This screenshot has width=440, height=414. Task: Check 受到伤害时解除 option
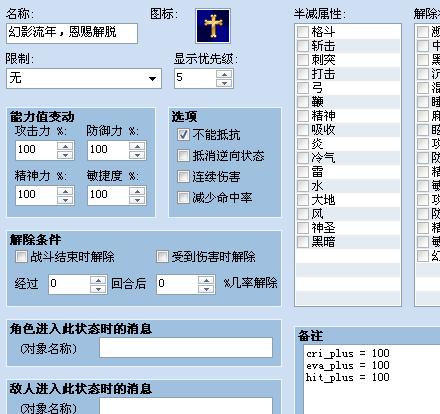click(162, 257)
